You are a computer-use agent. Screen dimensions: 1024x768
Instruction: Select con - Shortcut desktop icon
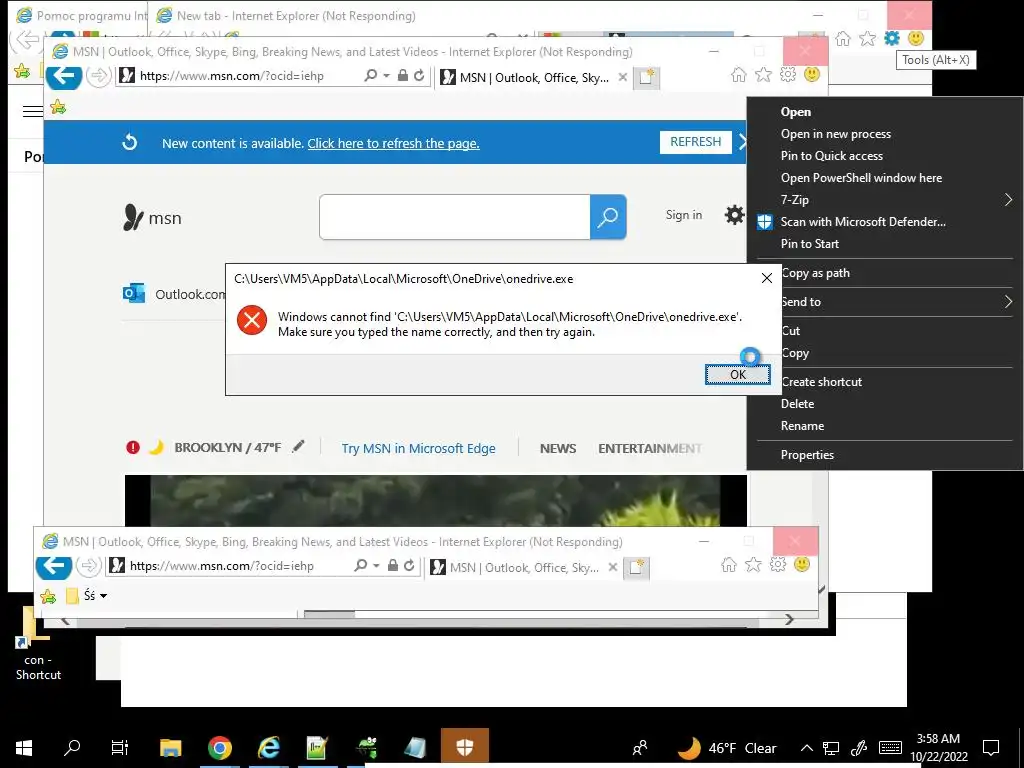(37, 645)
